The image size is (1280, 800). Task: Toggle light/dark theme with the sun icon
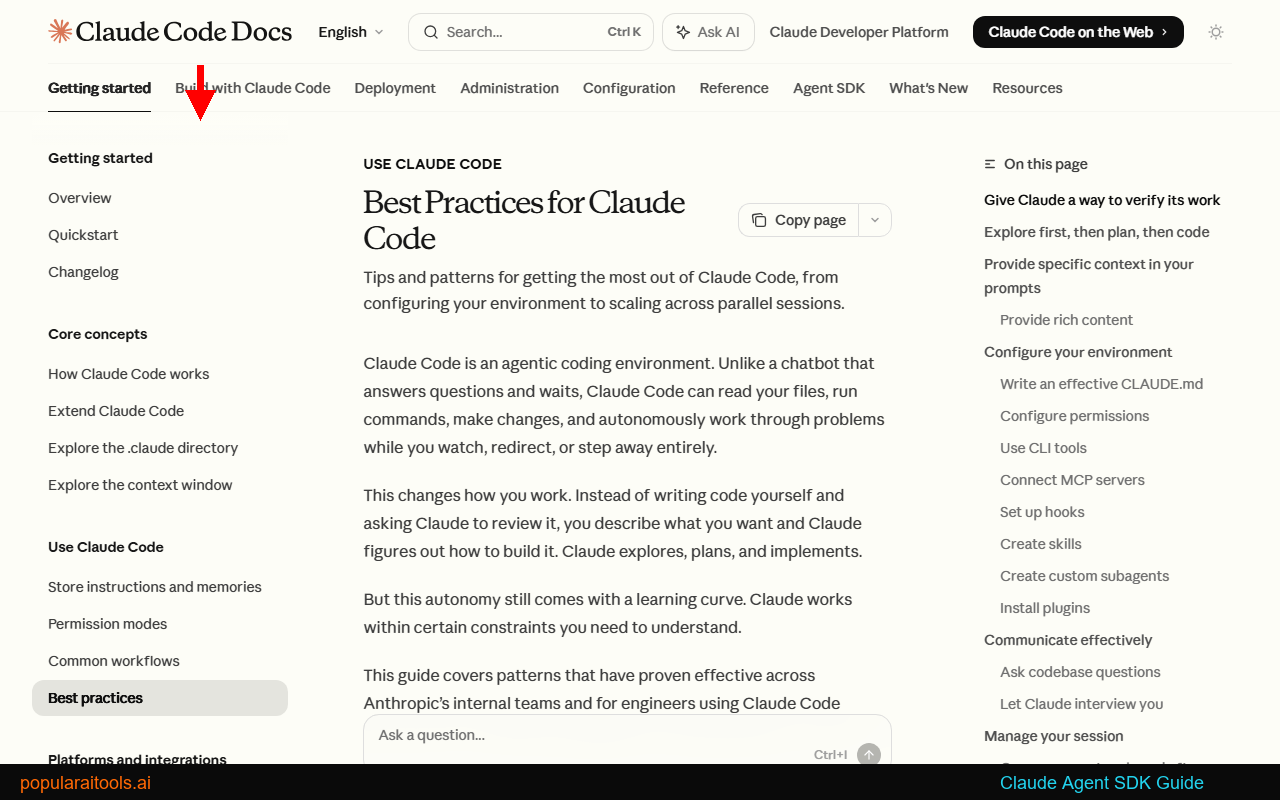[1216, 31]
